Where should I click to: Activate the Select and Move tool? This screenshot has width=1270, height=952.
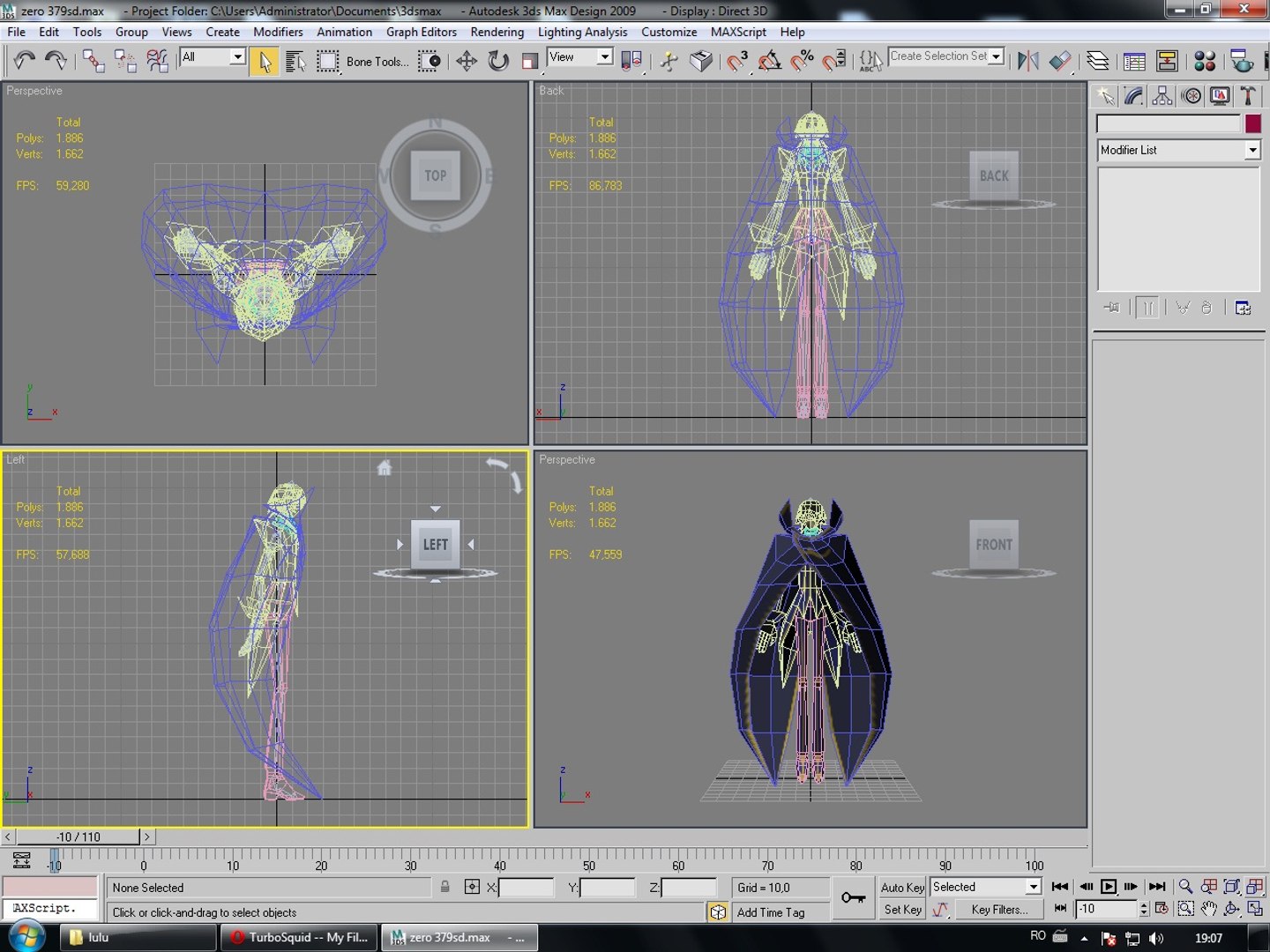click(x=467, y=61)
